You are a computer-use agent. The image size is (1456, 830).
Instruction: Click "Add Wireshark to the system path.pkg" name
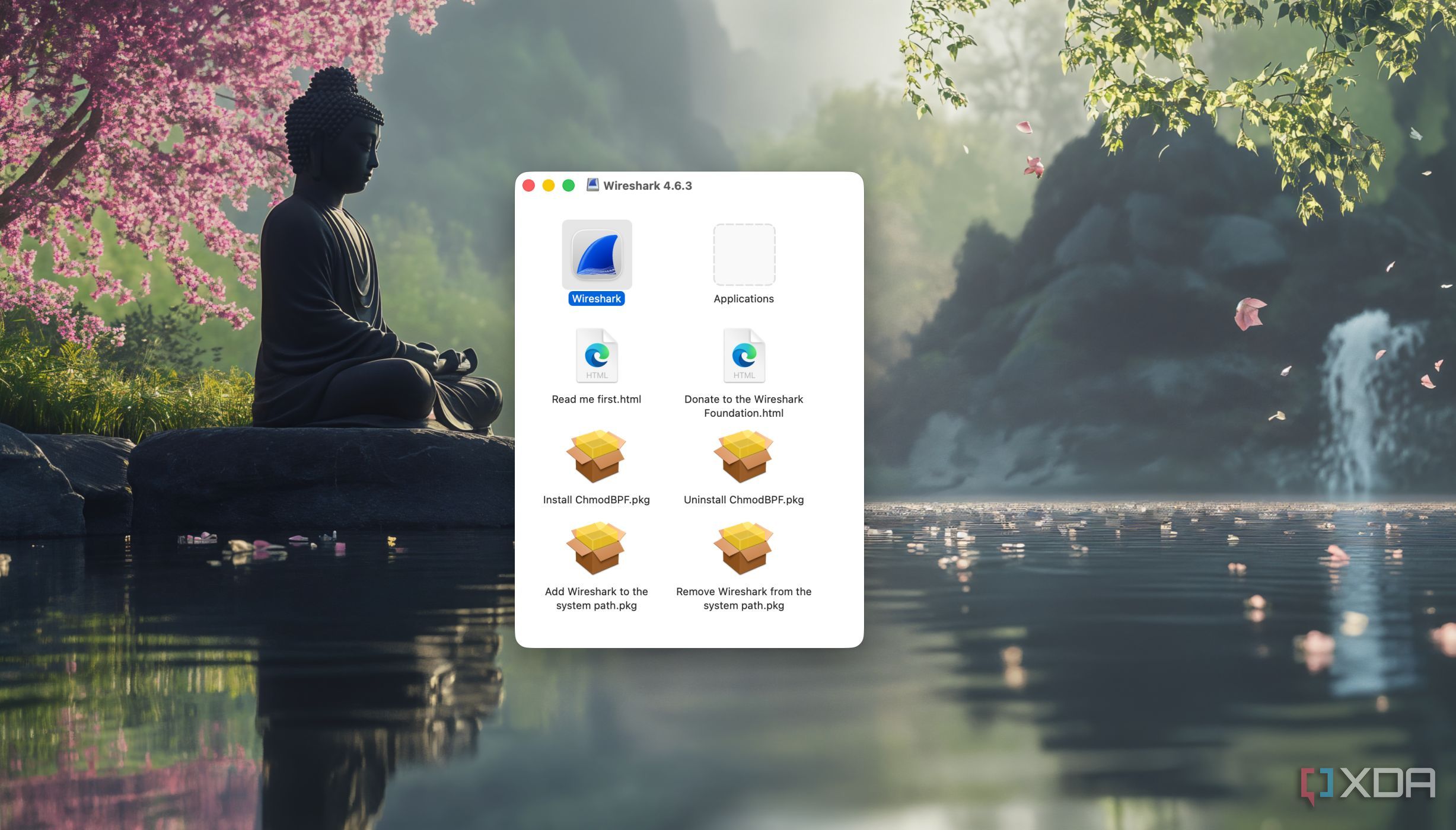pyautogui.click(x=597, y=598)
